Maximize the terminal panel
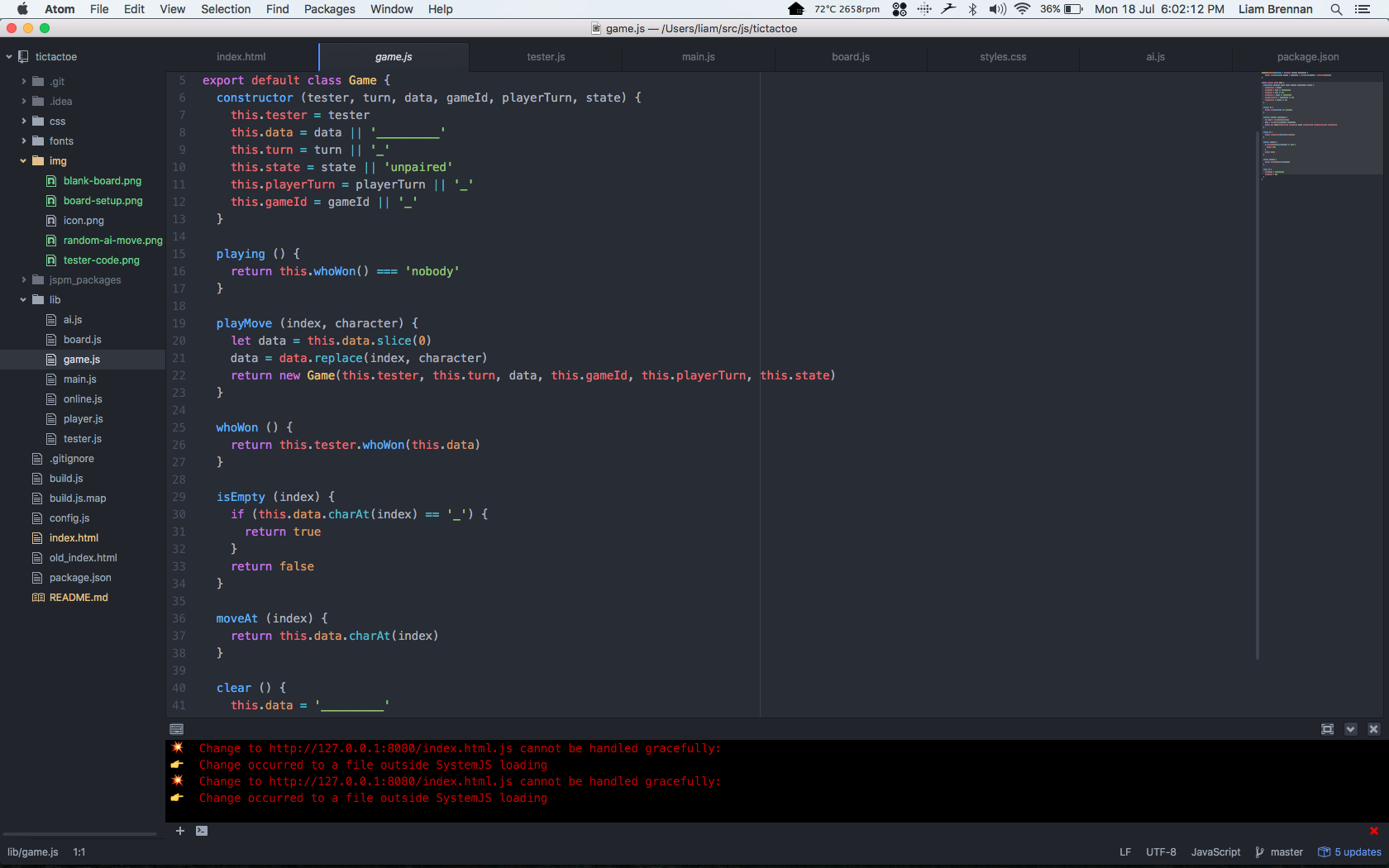Image resolution: width=1389 pixels, height=868 pixels. click(1327, 729)
